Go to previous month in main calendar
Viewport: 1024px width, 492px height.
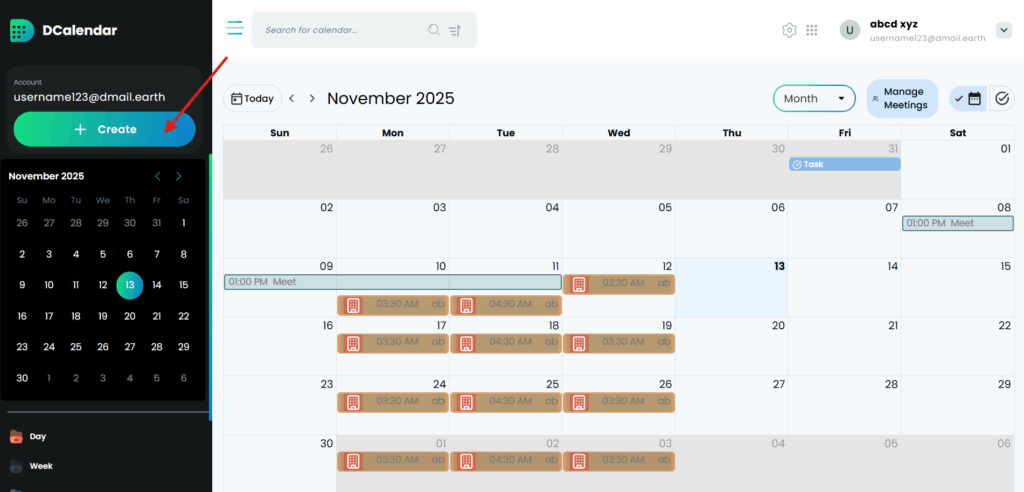[x=291, y=99]
